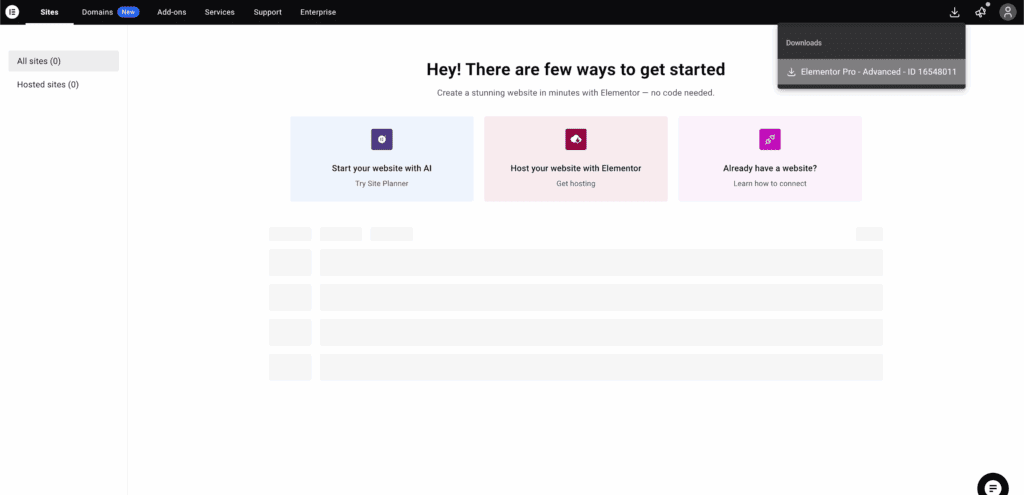
Task: Click the New badge next to Domains
Action: coord(128,12)
